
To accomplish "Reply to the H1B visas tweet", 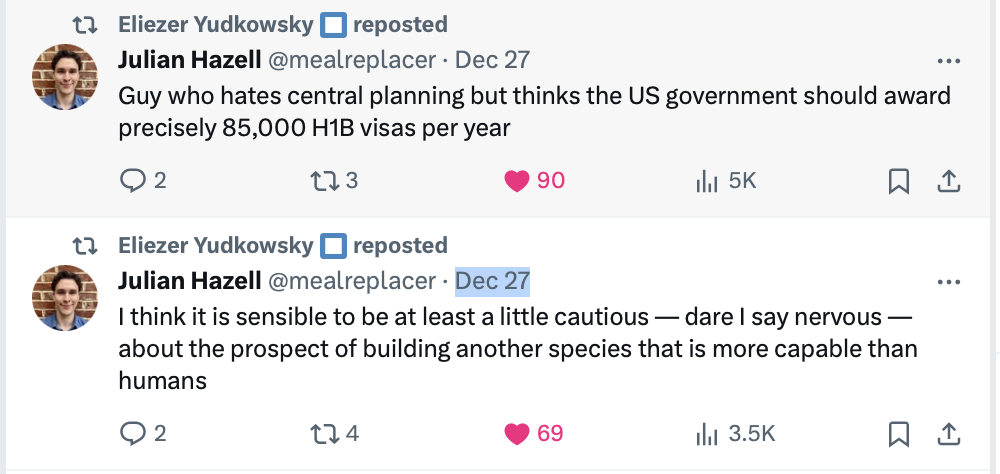I will point(143,181).
